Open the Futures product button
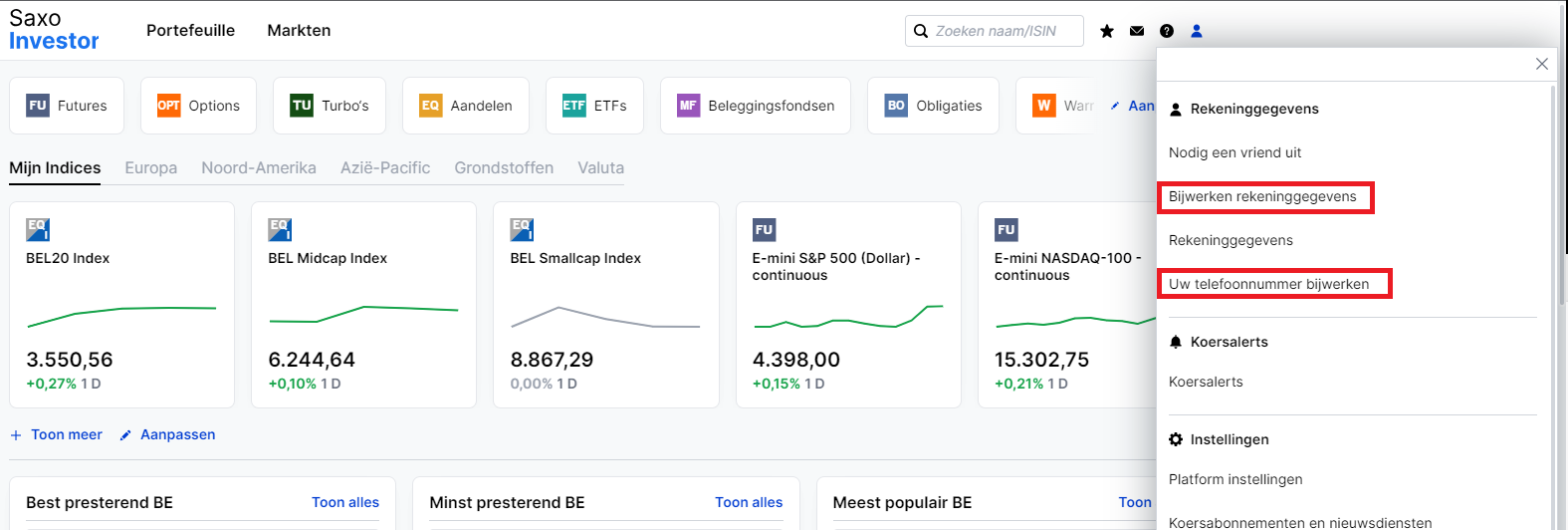This screenshot has width=1568, height=530. coord(67,106)
